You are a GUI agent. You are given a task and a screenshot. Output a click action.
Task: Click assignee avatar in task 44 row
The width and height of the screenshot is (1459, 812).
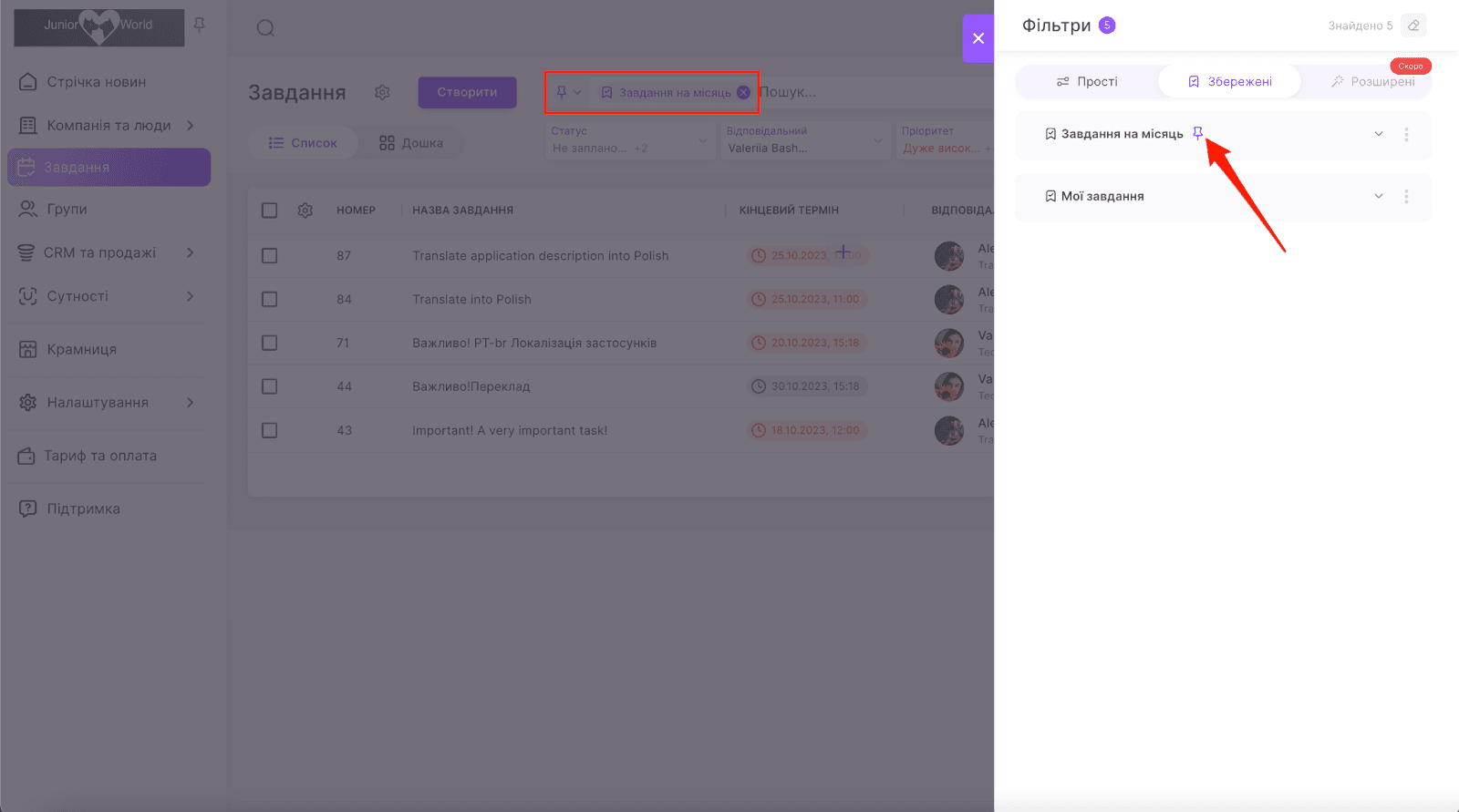pyautogui.click(x=949, y=386)
